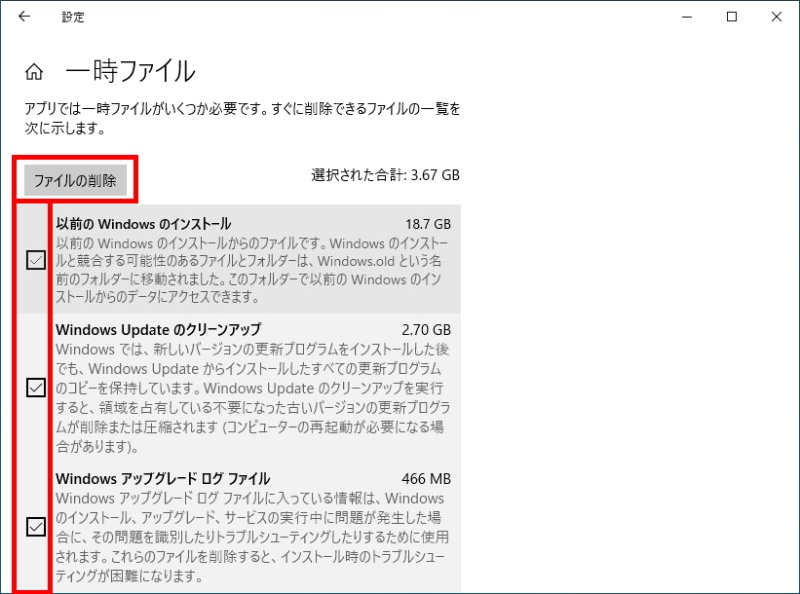The height and width of the screenshot is (594, 800).
Task: Toggle the Windows Update のクリーンアップ checkbox
Action: pos(36,388)
